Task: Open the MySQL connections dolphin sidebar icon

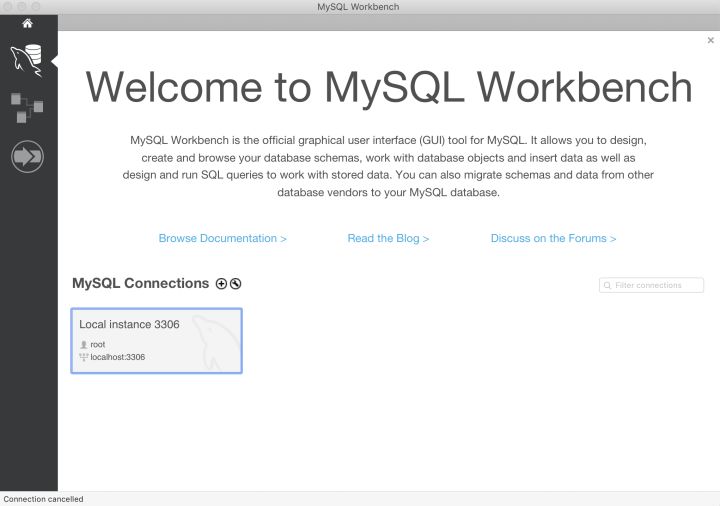Action: [x=27, y=60]
